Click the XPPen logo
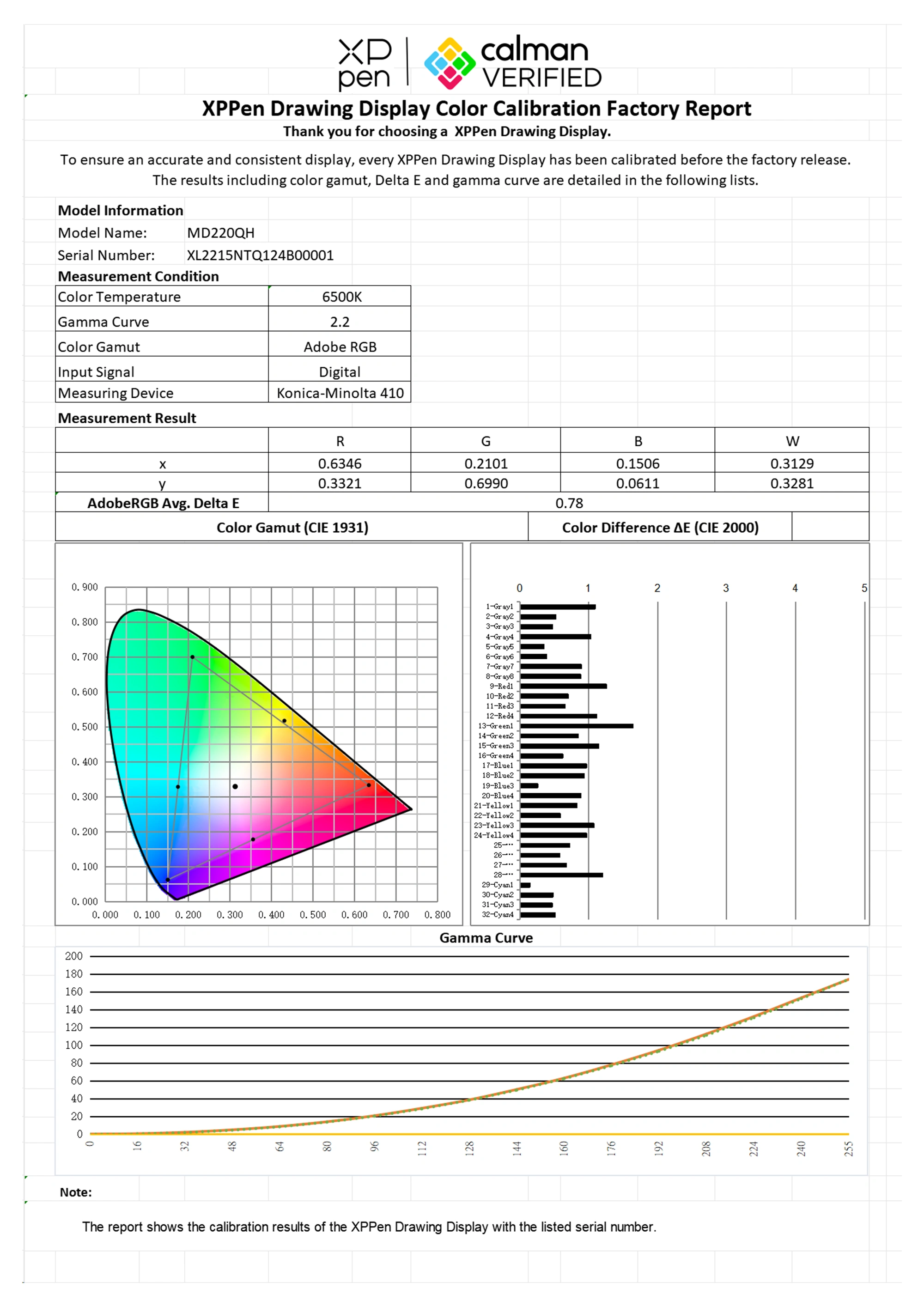The height and width of the screenshot is (1307, 924). [x=365, y=64]
